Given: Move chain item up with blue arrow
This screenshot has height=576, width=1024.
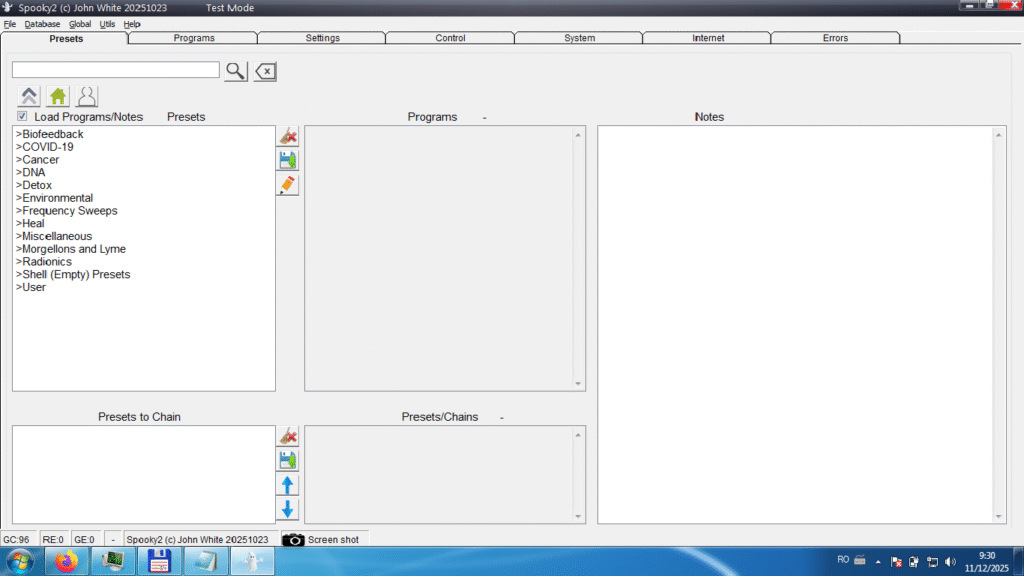Looking at the screenshot, I should [288, 485].
